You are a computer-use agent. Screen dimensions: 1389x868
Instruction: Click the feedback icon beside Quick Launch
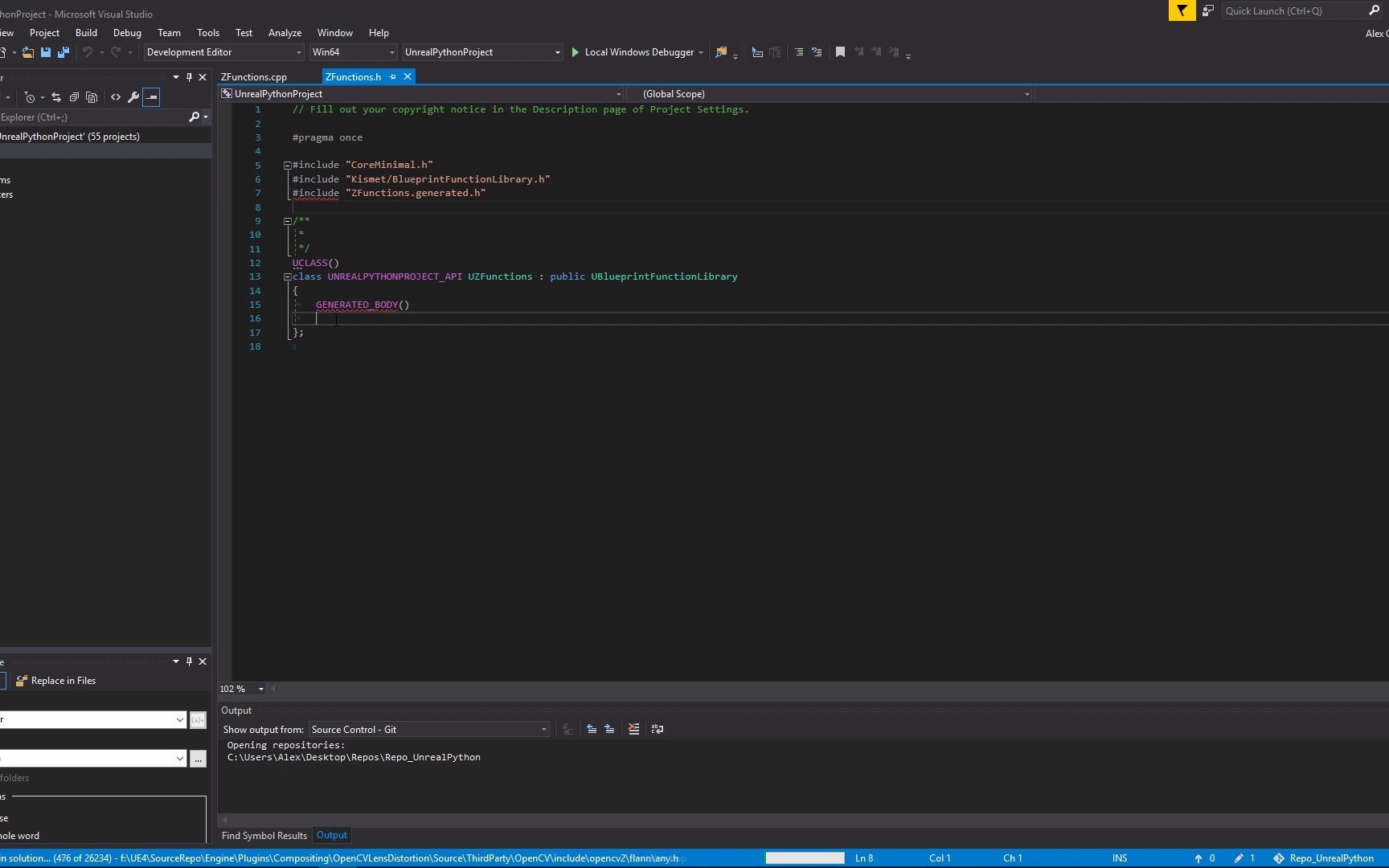point(1207,10)
